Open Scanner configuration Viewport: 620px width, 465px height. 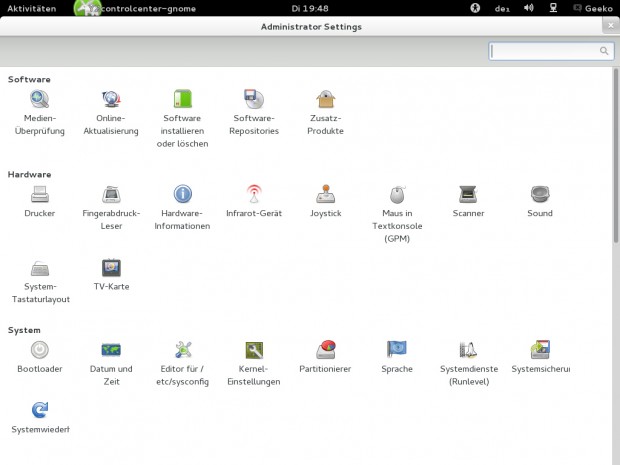tap(469, 201)
